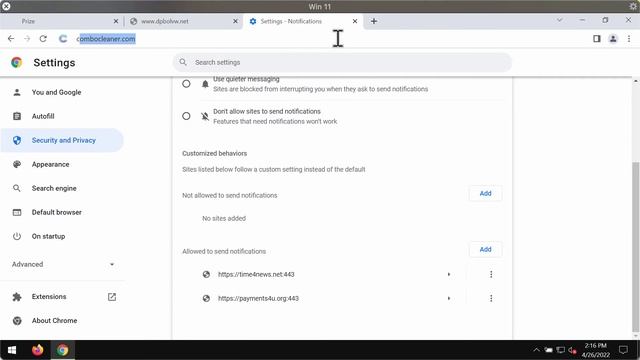Viewport: 640px width, 360px height.
Task: Click the Chrome logo beside Settings
Action: (17, 62)
